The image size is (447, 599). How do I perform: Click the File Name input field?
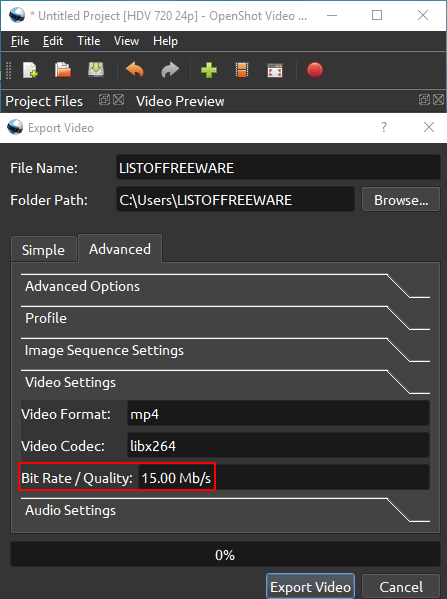[278, 167]
